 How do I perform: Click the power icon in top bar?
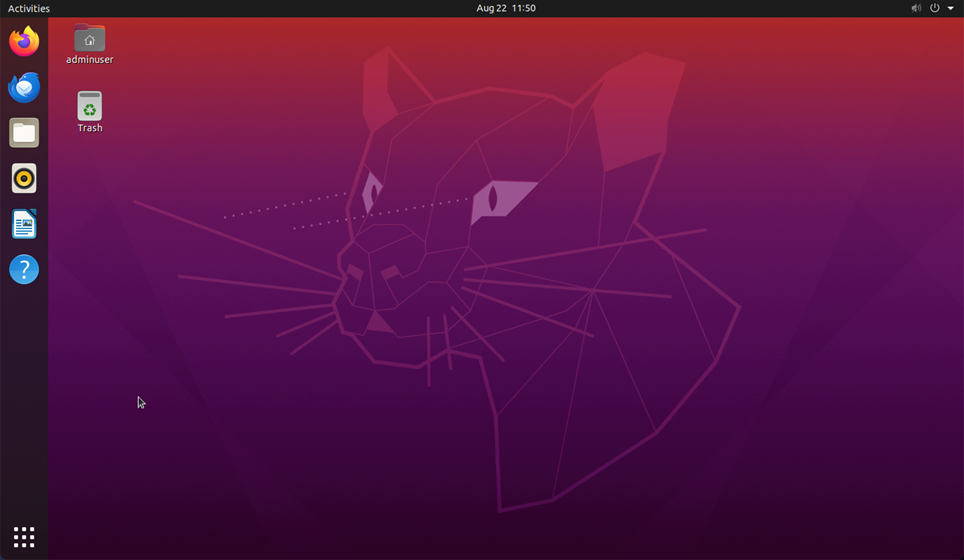point(934,8)
